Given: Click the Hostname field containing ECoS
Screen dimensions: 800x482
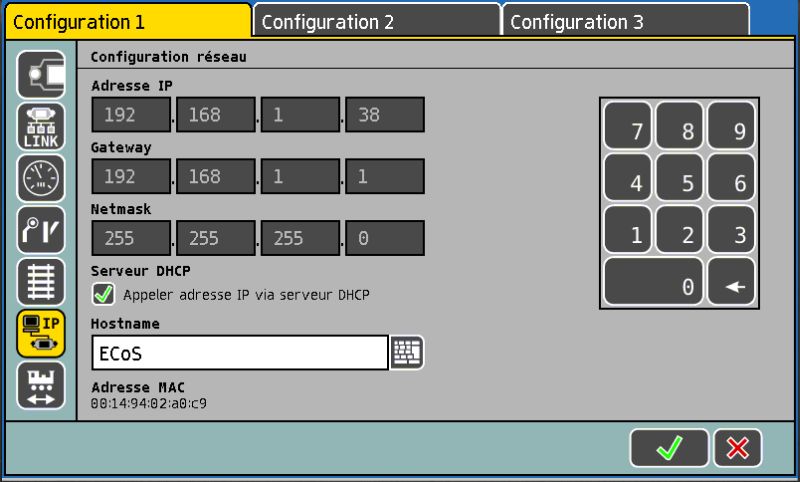Looking at the screenshot, I should (239, 353).
